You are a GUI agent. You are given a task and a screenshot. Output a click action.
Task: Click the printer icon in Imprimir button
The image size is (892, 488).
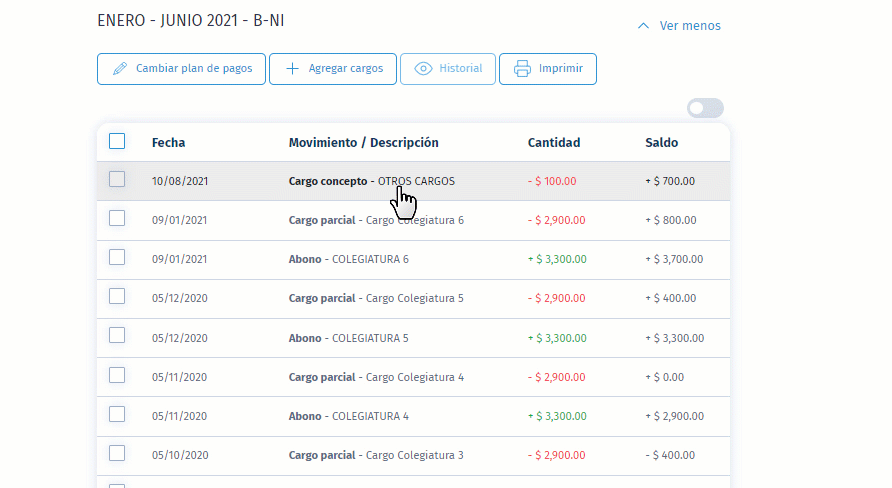522,69
